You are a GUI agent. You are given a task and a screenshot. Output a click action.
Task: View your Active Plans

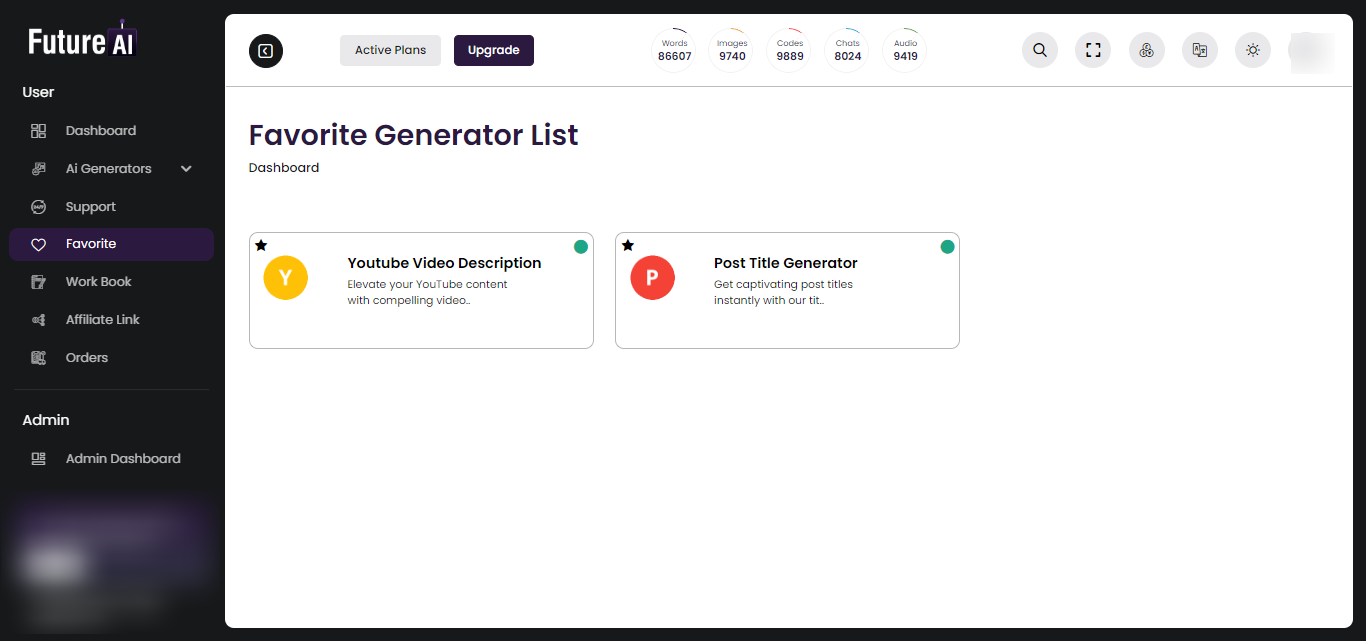point(390,50)
